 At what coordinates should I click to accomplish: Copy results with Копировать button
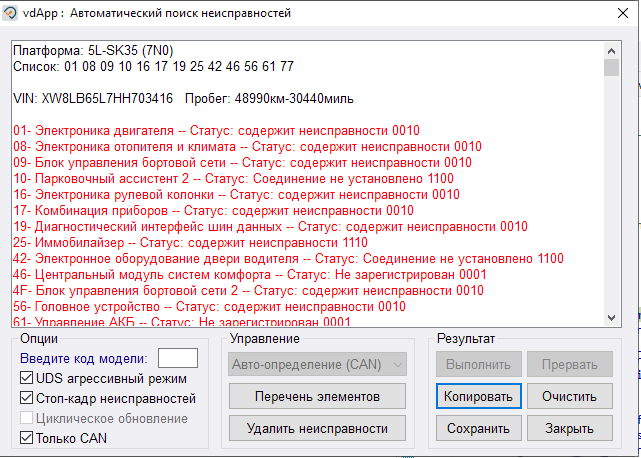click(478, 396)
